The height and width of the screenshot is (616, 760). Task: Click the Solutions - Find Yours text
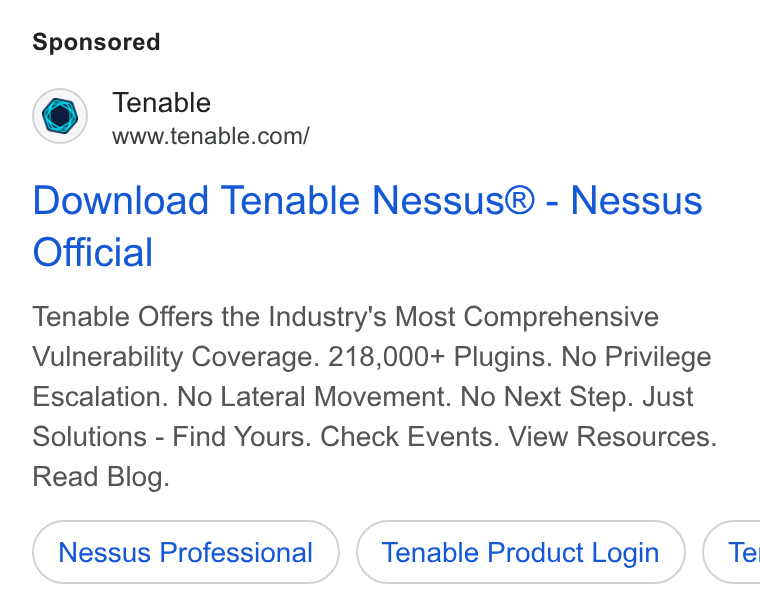point(172,436)
